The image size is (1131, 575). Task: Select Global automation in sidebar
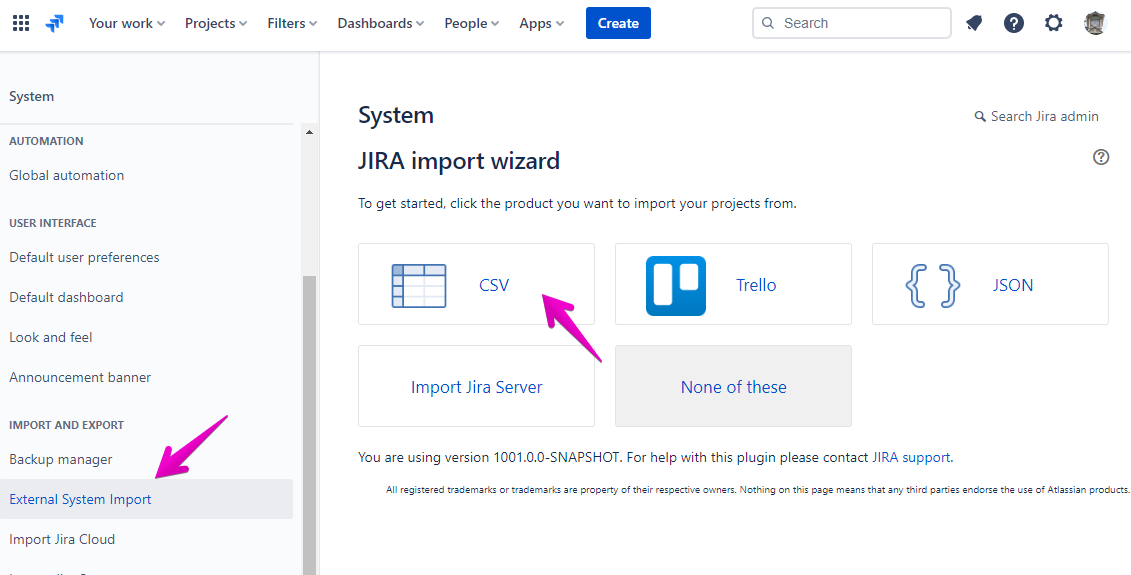coord(67,175)
